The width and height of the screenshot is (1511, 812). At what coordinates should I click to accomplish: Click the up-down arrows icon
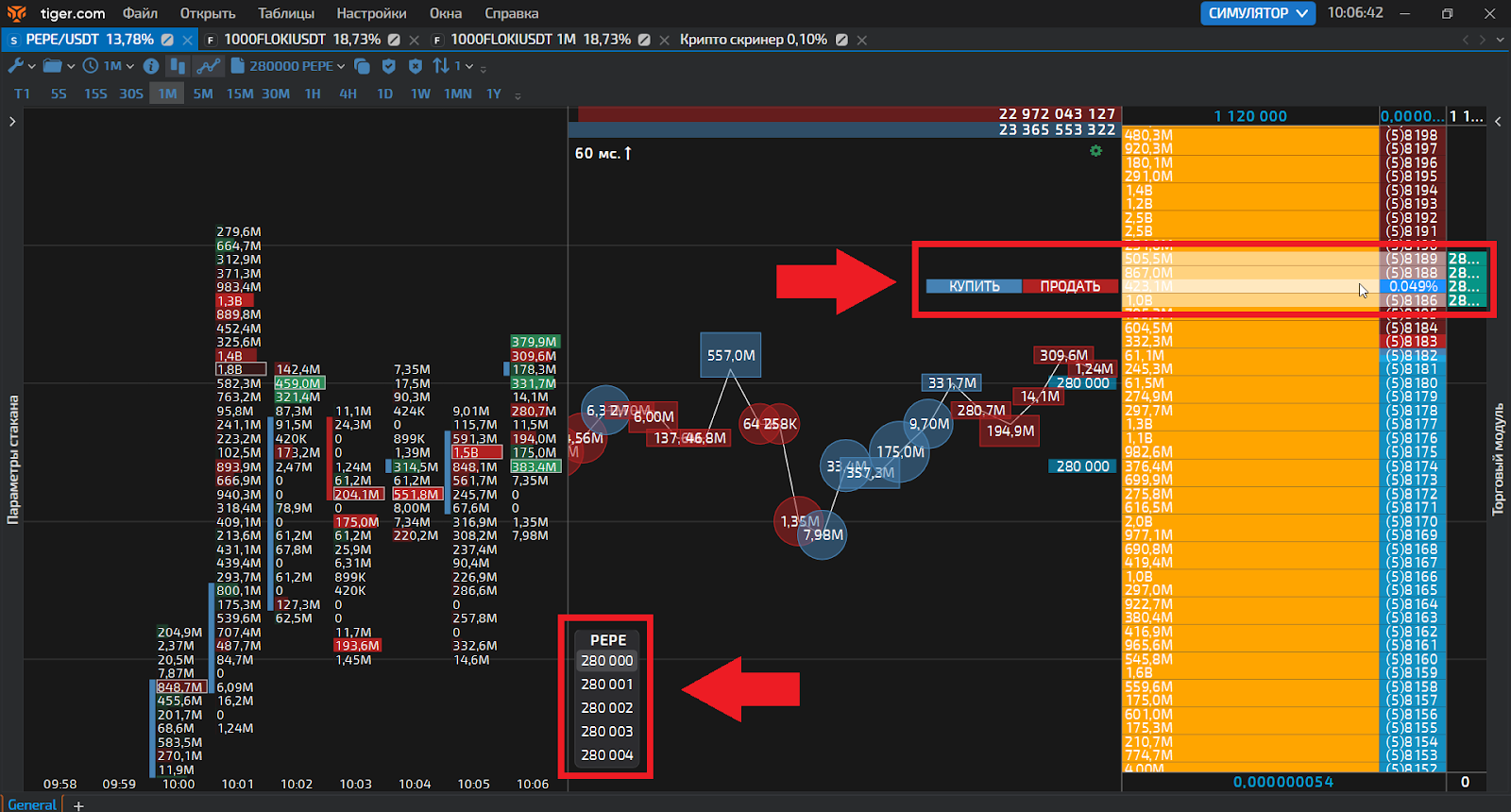click(x=441, y=66)
